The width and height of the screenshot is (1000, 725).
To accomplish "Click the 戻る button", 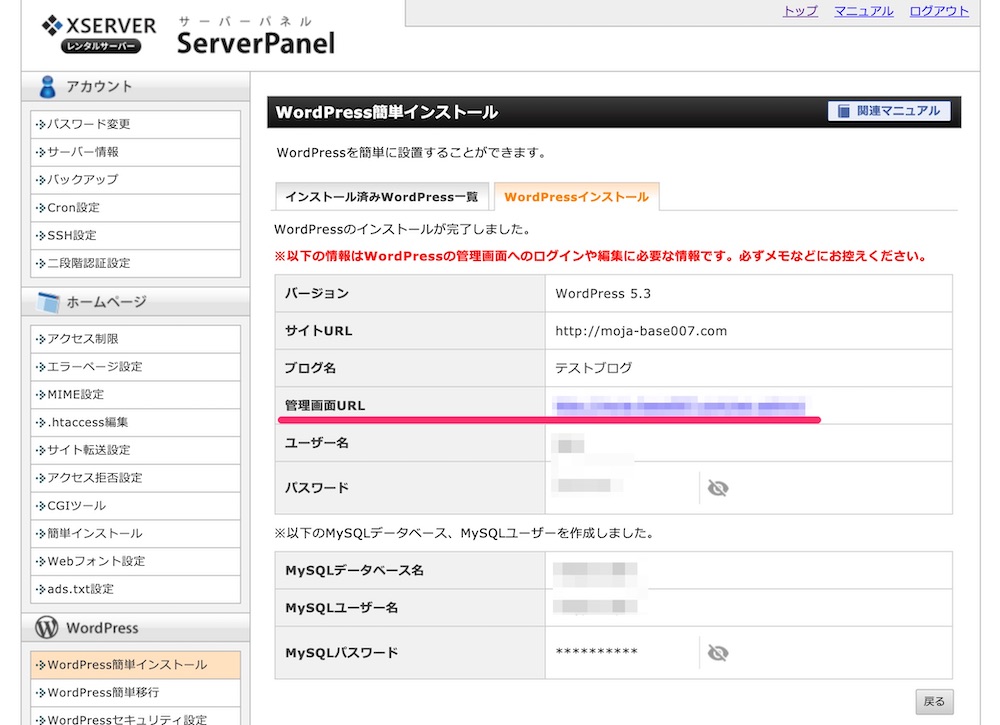I will tap(934, 701).
